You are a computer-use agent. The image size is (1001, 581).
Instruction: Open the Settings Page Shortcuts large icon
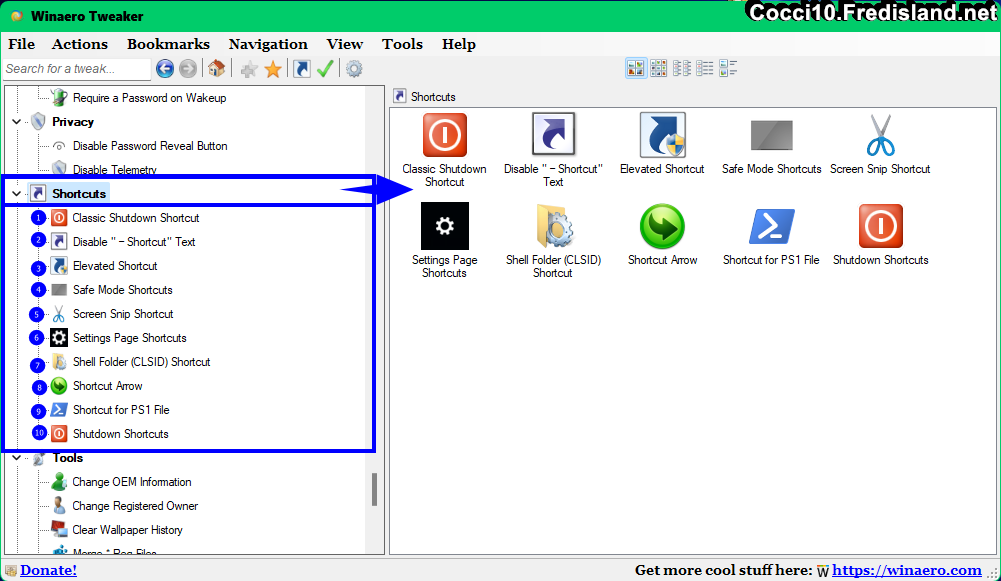tap(444, 226)
